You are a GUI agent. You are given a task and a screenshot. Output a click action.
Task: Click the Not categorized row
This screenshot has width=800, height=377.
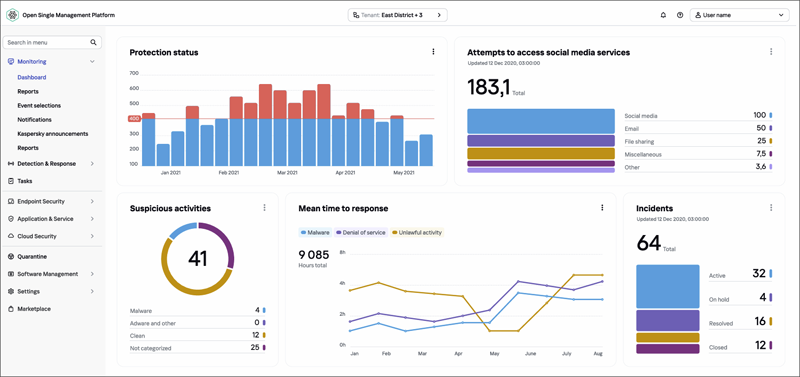pyautogui.click(x=197, y=348)
